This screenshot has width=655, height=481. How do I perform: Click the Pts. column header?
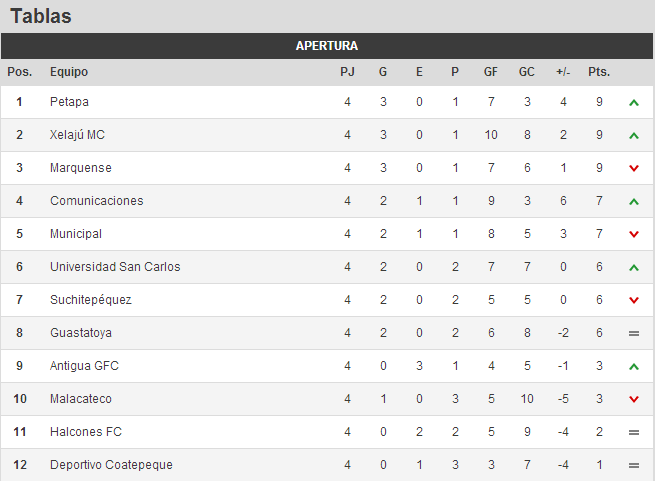pos(599,72)
